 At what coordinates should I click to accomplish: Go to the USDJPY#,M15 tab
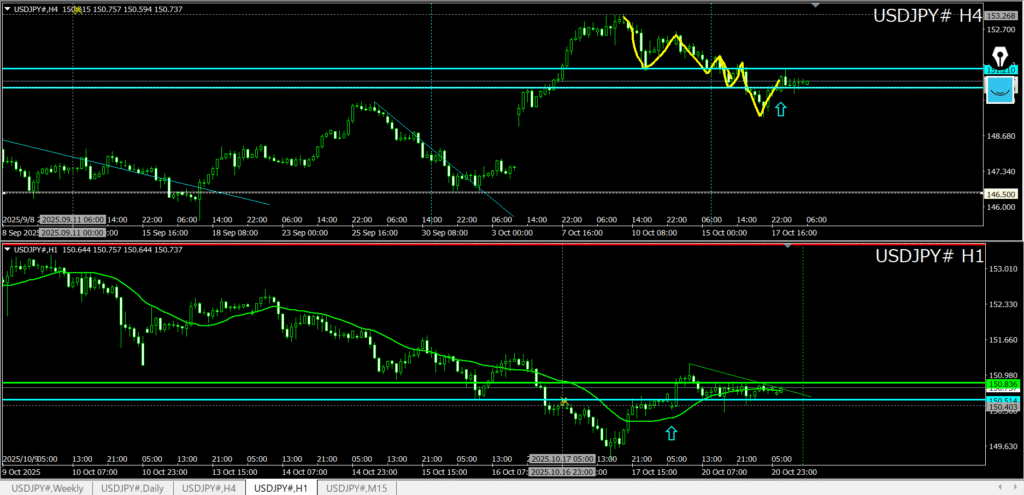tap(358, 488)
